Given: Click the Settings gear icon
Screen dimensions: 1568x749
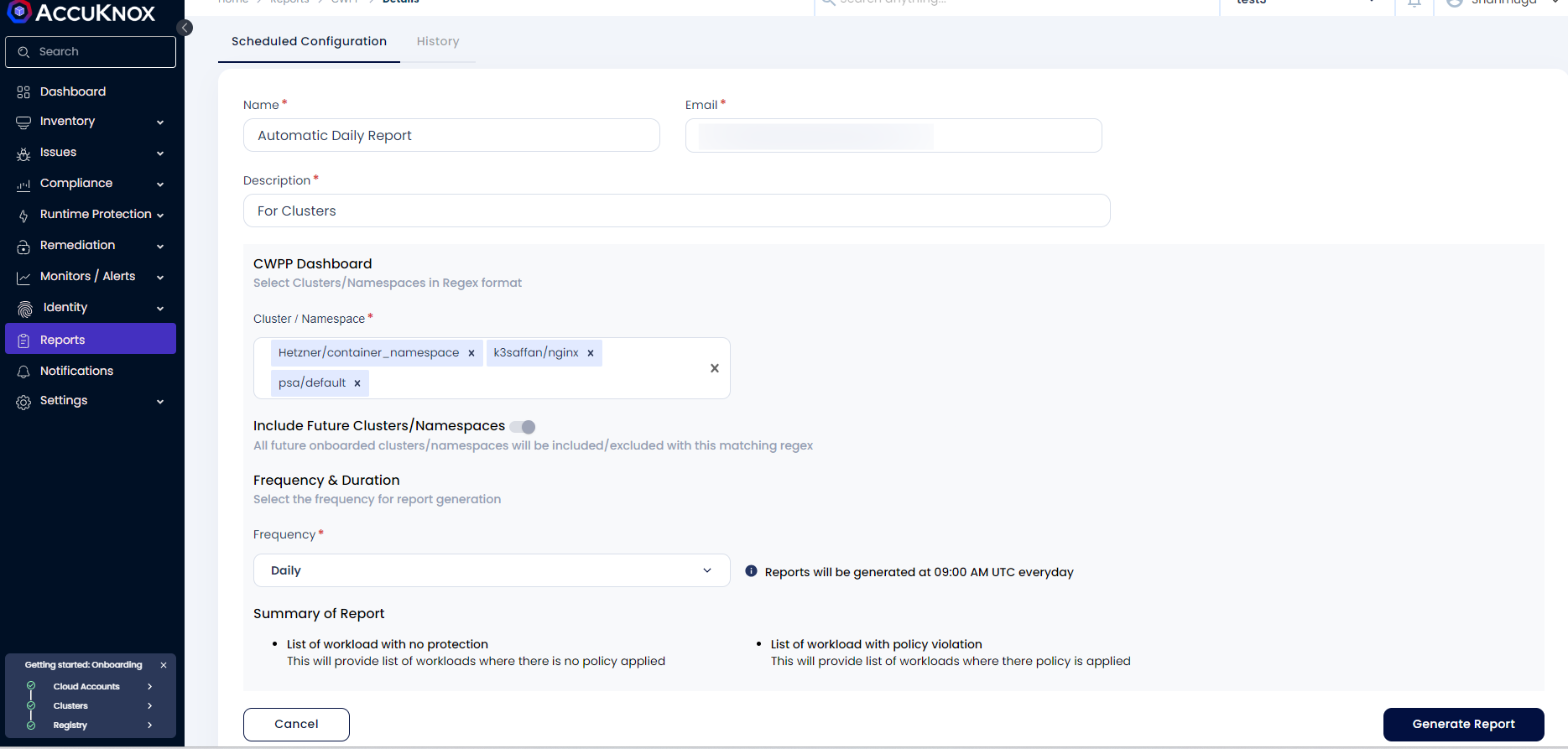Looking at the screenshot, I should point(23,402).
